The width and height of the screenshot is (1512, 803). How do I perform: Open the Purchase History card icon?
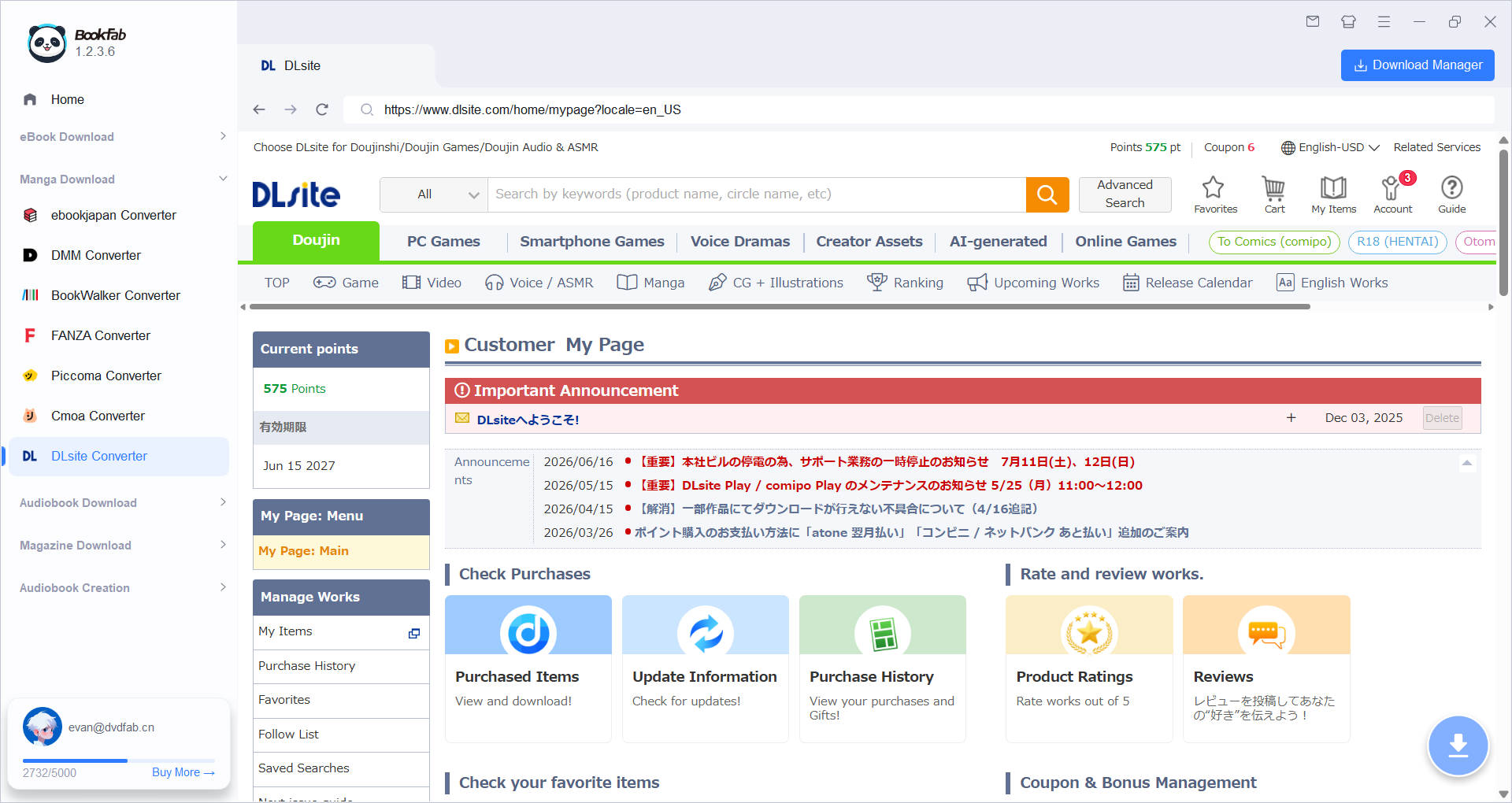(x=883, y=631)
